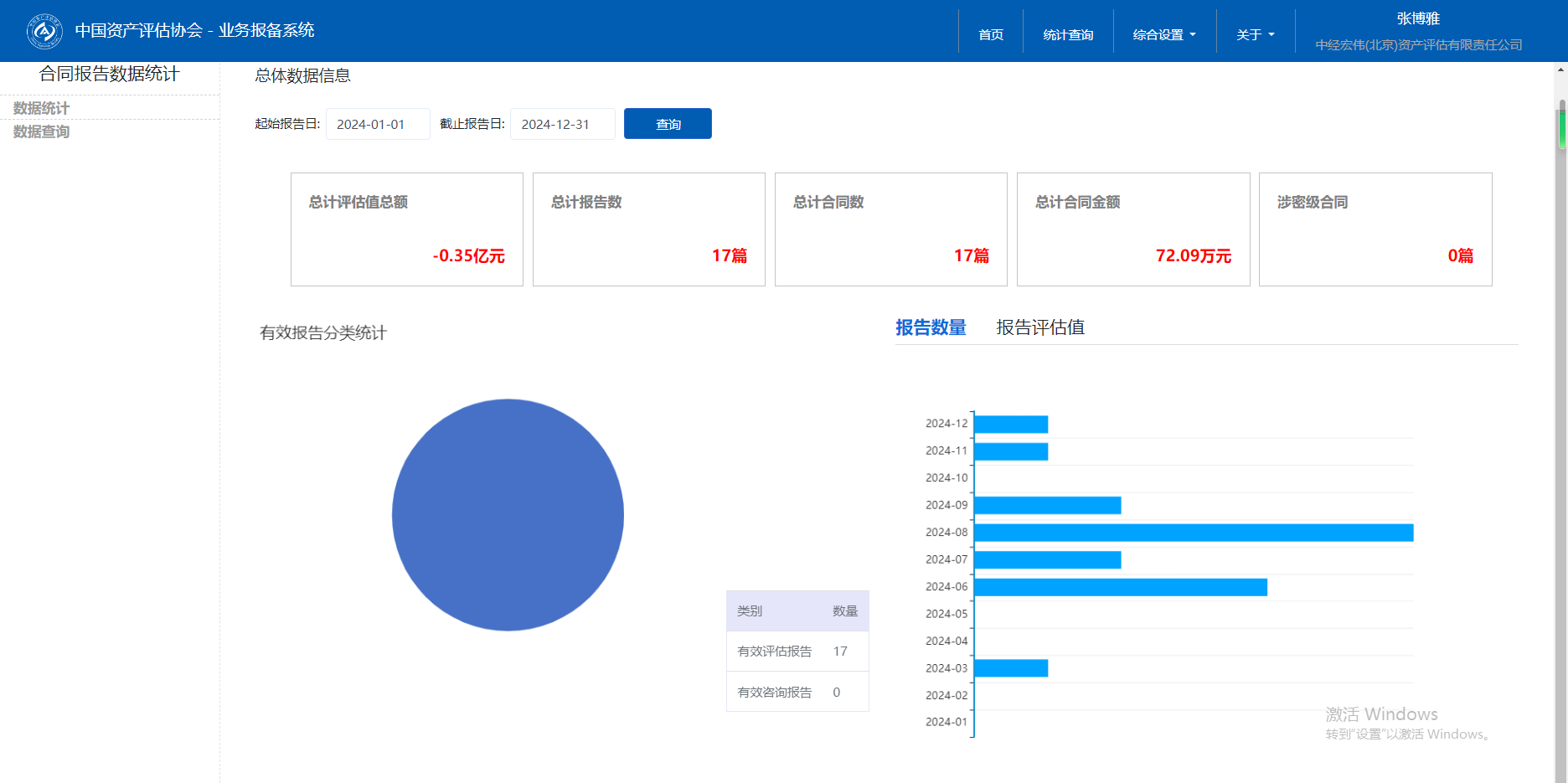Click the 2024-08 bar in chart

tap(1193, 533)
